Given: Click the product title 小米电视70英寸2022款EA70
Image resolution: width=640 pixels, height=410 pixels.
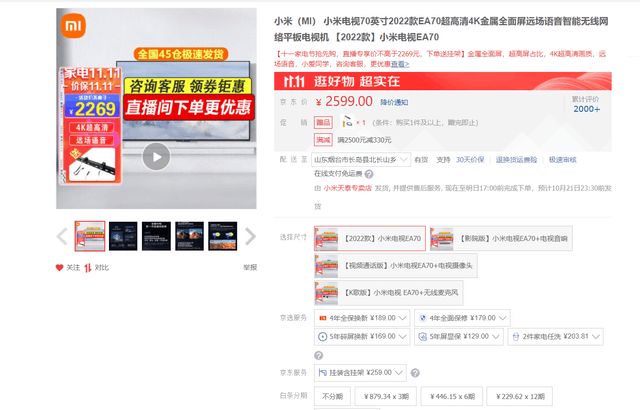Looking at the screenshot, I should point(441,29).
